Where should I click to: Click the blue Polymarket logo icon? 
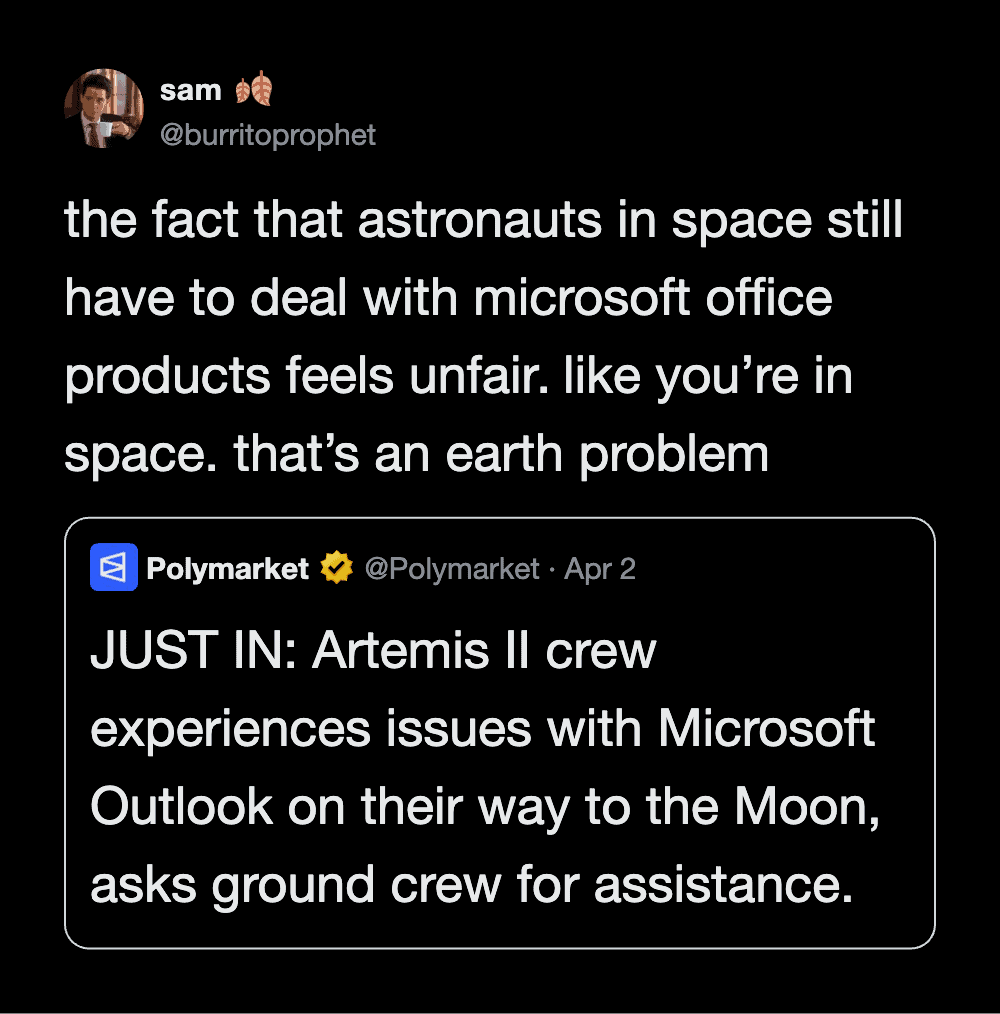tap(114, 569)
